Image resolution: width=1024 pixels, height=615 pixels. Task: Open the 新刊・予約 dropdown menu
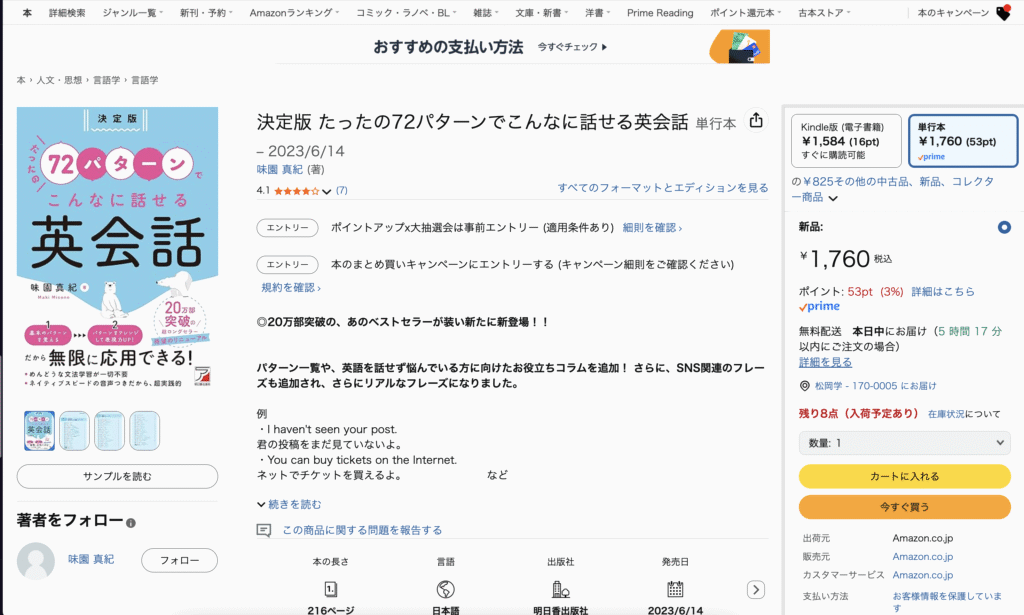click(x=206, y=13)
